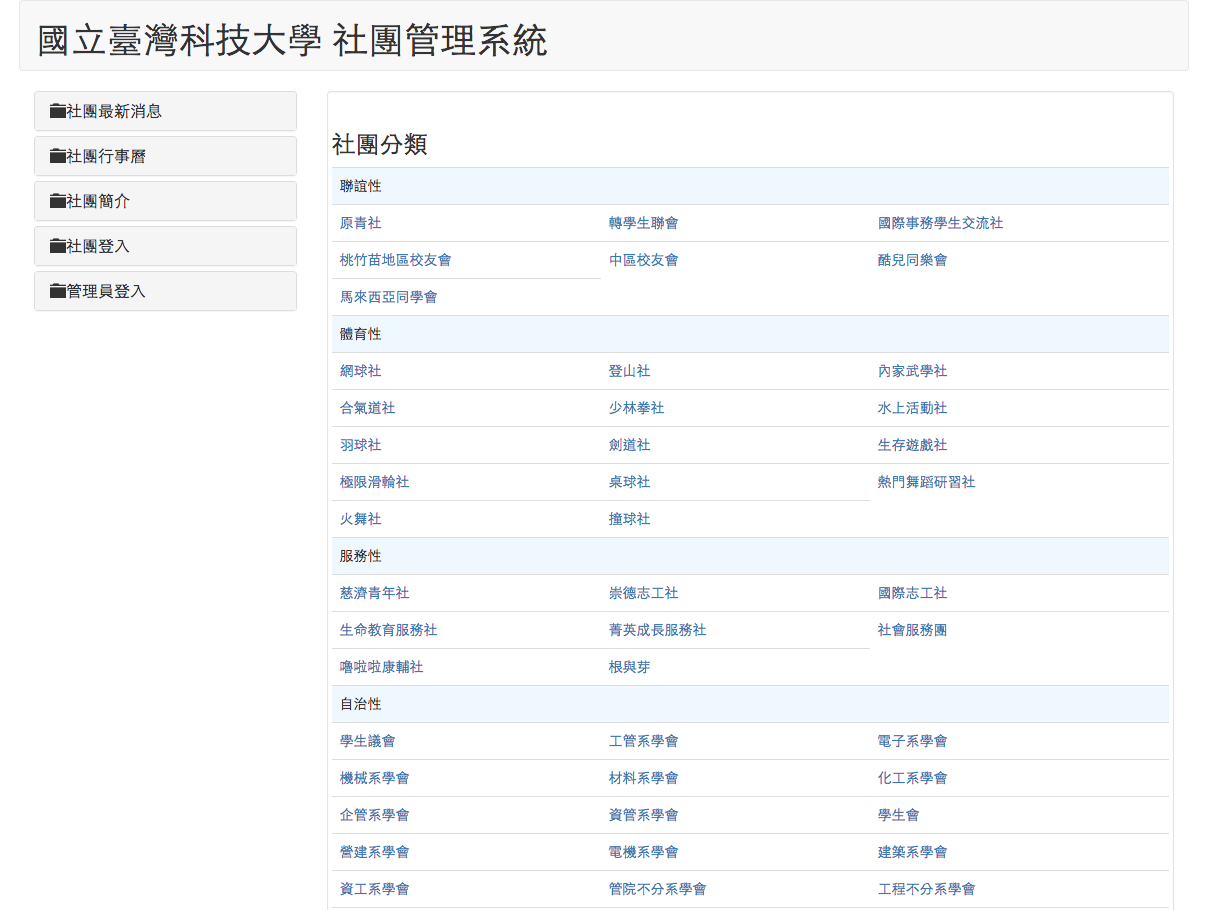Open the 社團行事曆 menu item
The width and height of the screenshot is (1227, 910).
[x=165, y=156]
